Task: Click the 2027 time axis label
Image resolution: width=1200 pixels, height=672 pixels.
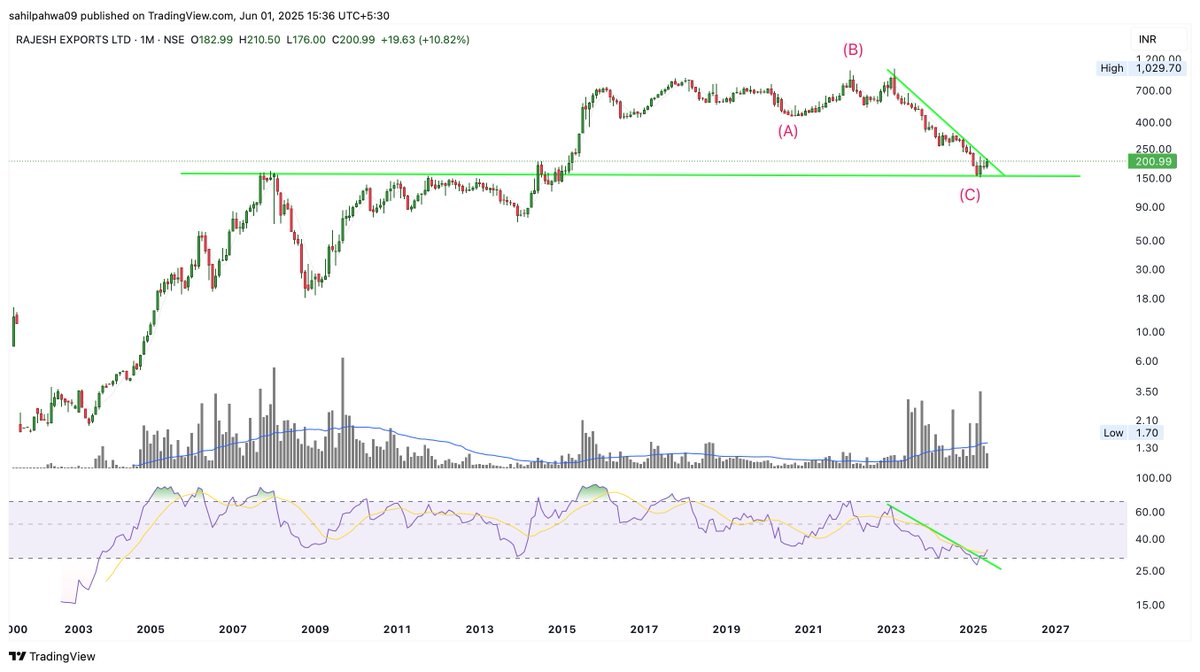Action: (x=1055, y=630)
